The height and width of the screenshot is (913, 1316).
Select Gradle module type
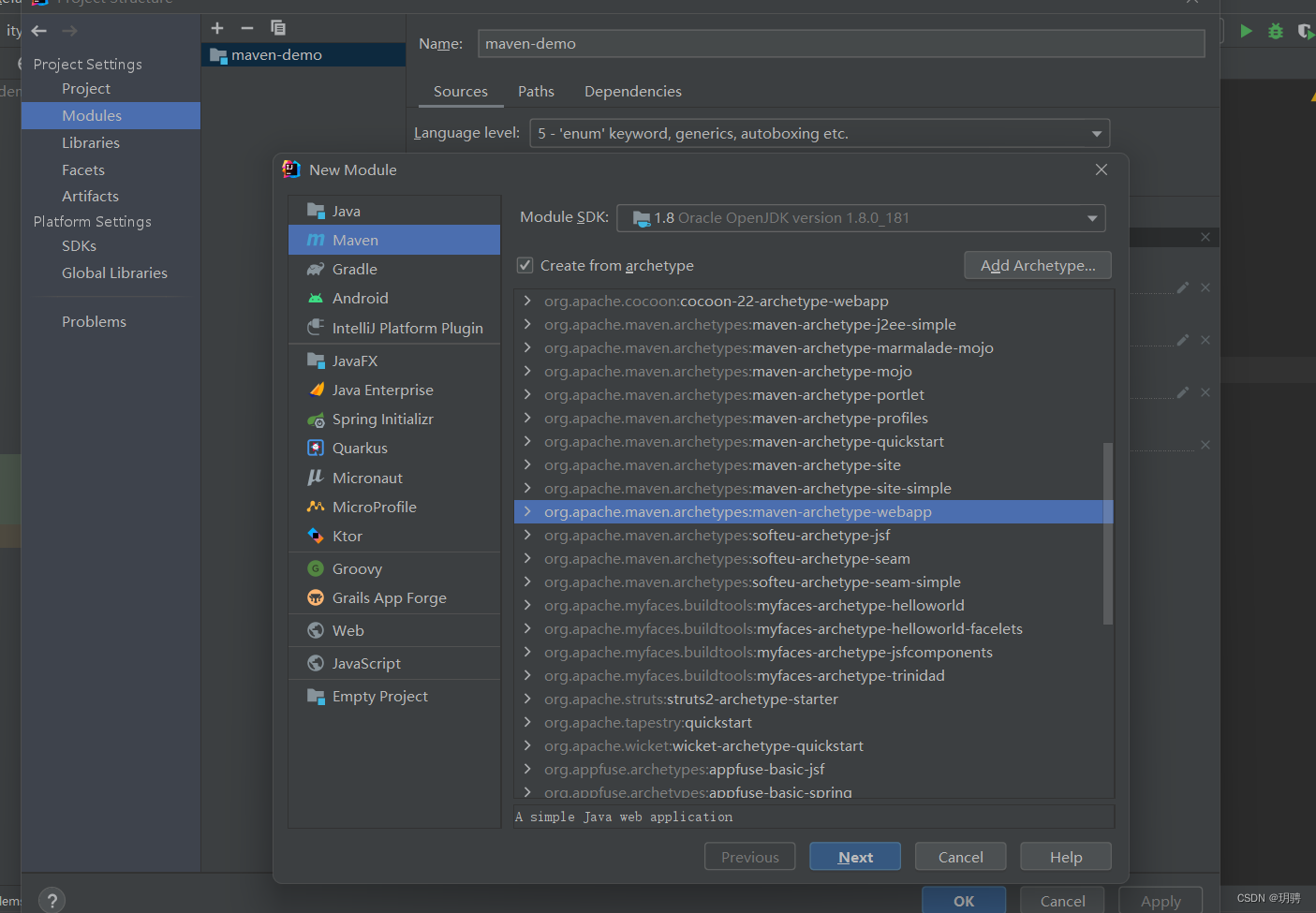pos(394,269)
